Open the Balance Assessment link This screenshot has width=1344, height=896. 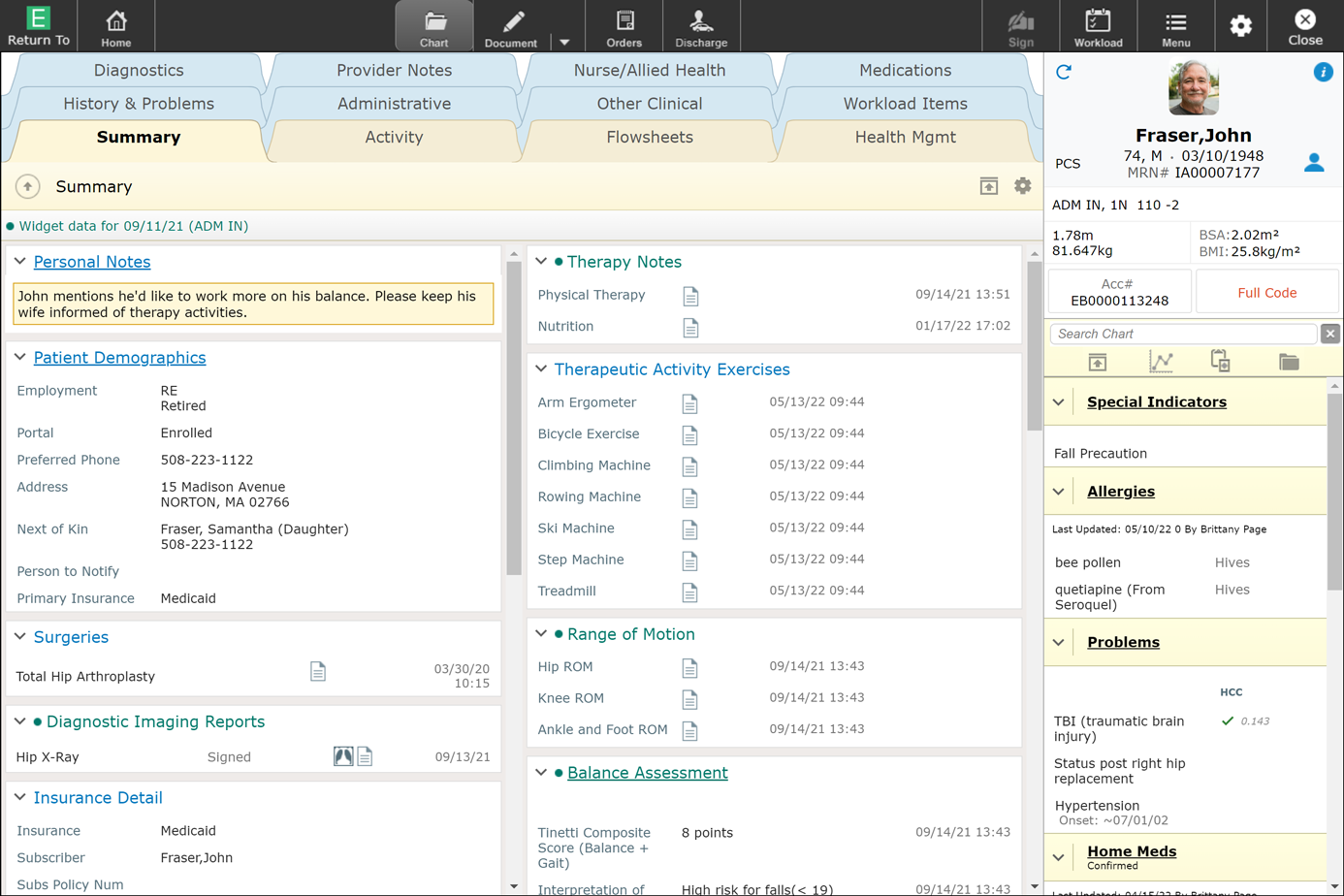[x=647, y=772]
